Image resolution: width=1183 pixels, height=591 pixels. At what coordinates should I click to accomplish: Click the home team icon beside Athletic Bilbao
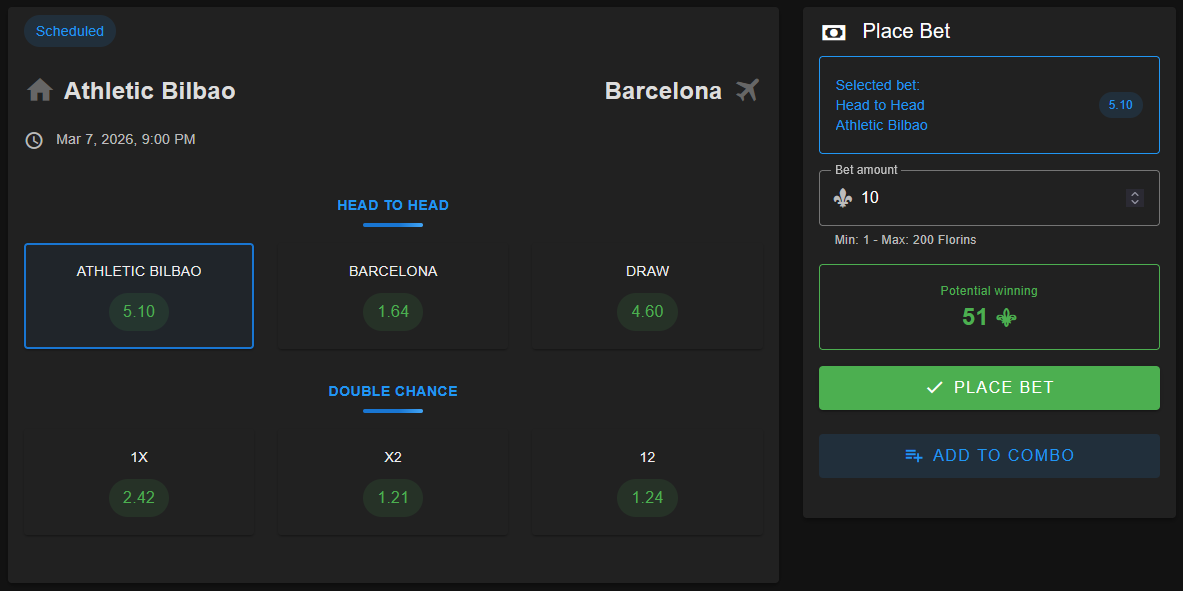coord(38,90)
